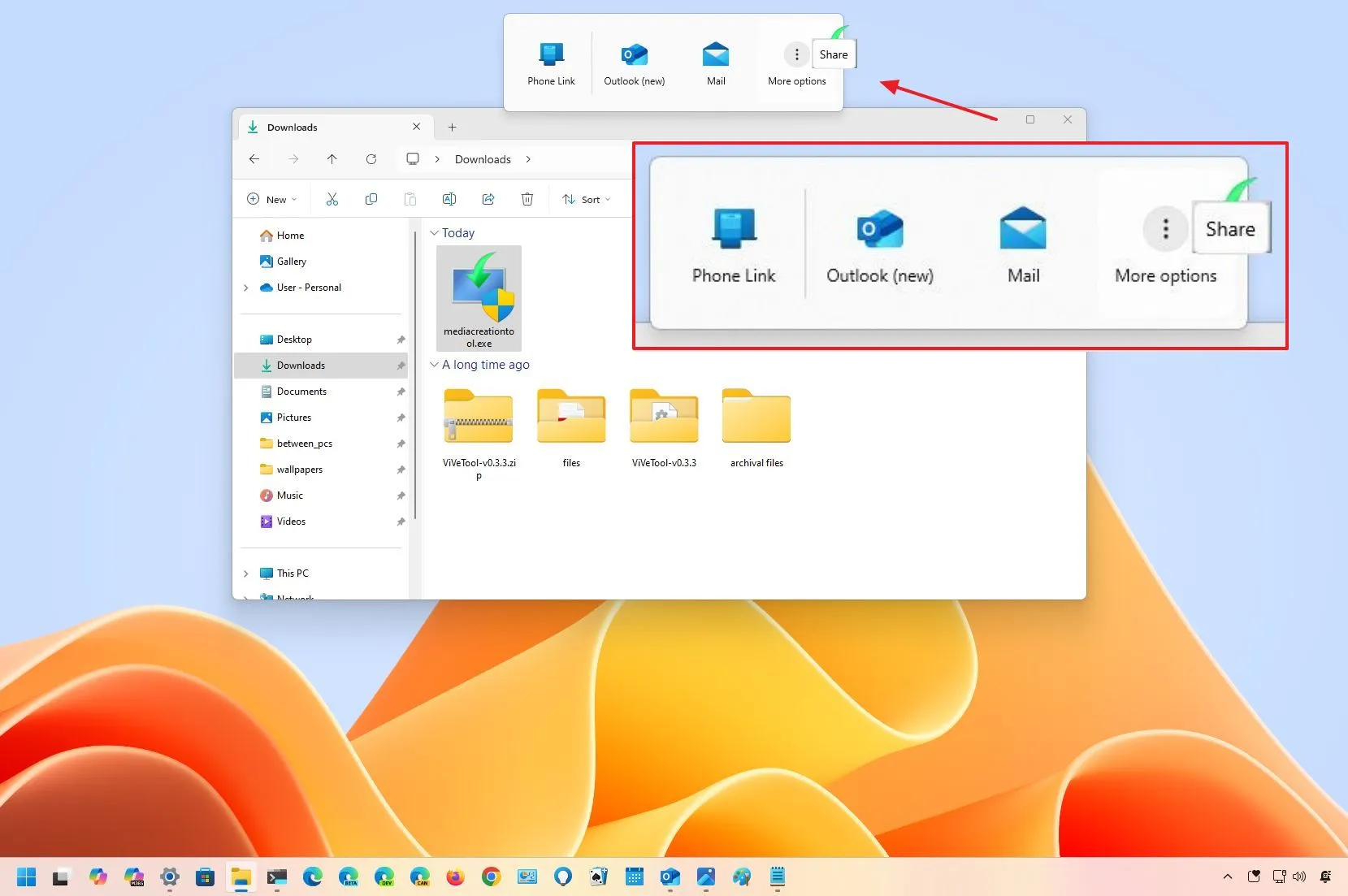
Task: Click the Back navigation button
Action: 254,159
